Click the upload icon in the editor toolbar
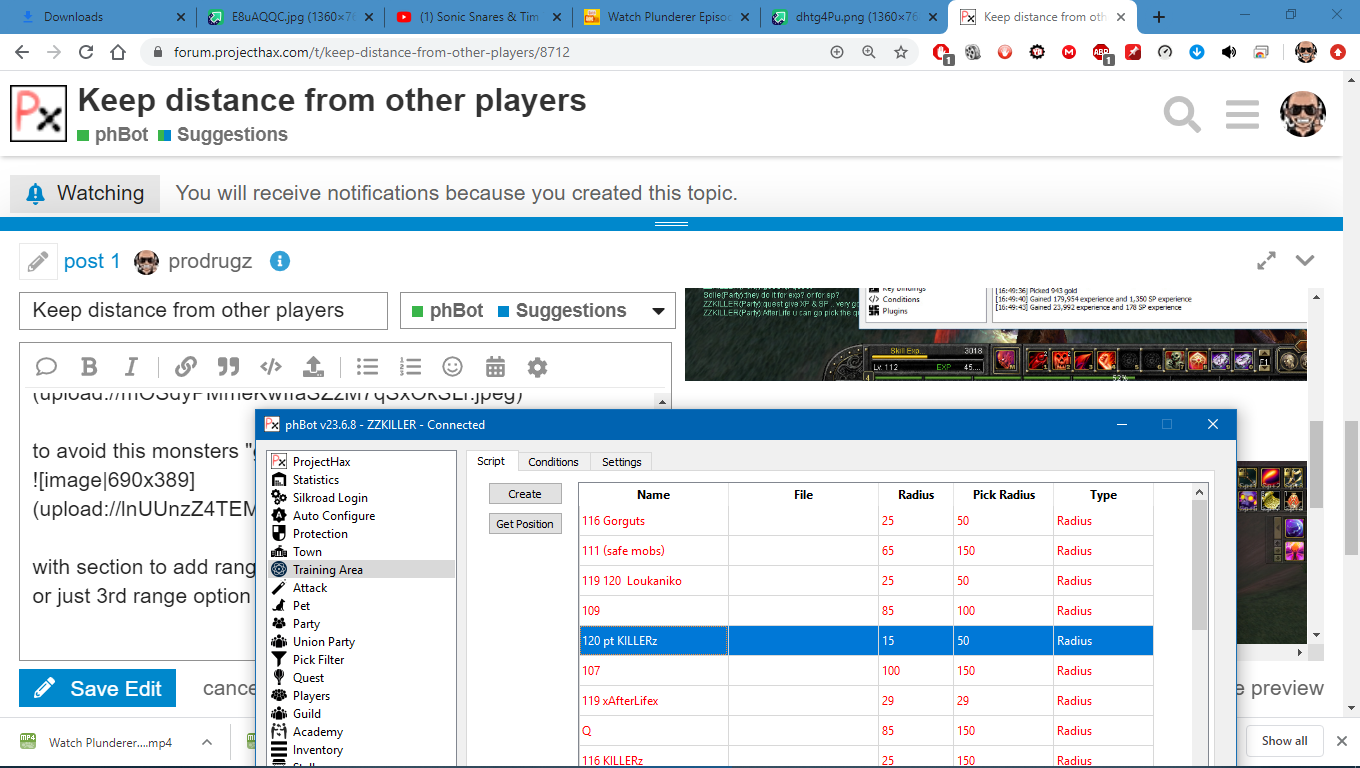 click(313, 367)
